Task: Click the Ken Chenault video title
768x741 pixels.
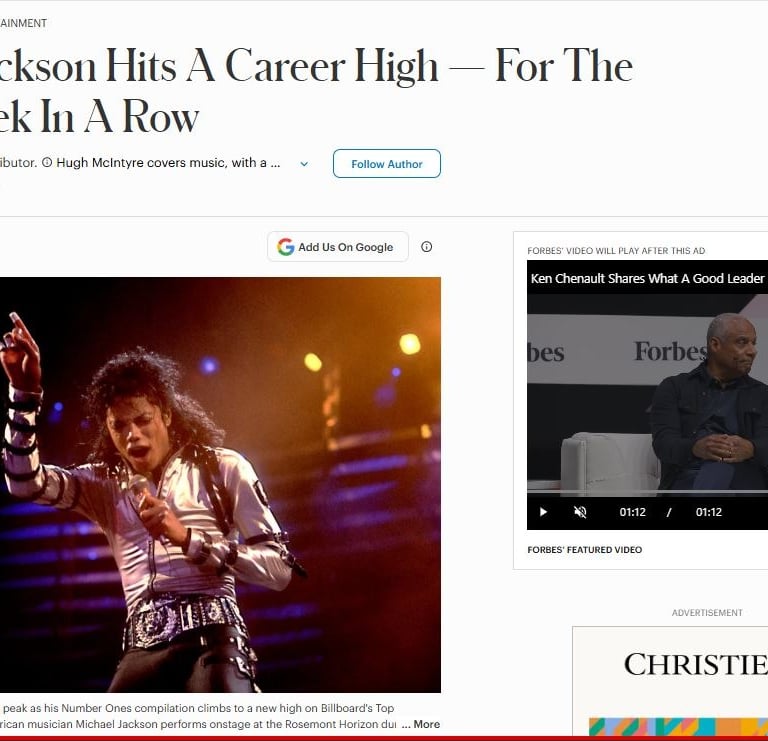Action: 648,278
